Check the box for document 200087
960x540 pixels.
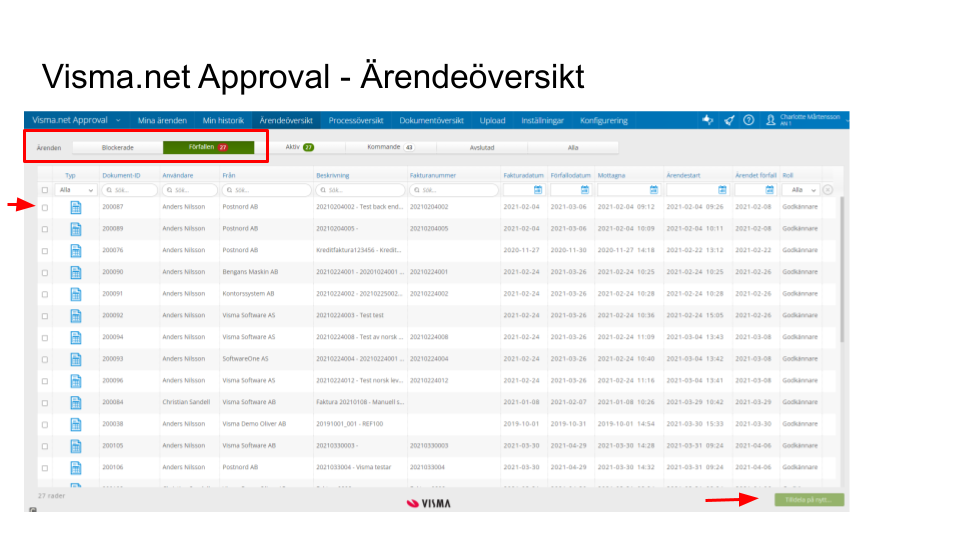[45, 208]
